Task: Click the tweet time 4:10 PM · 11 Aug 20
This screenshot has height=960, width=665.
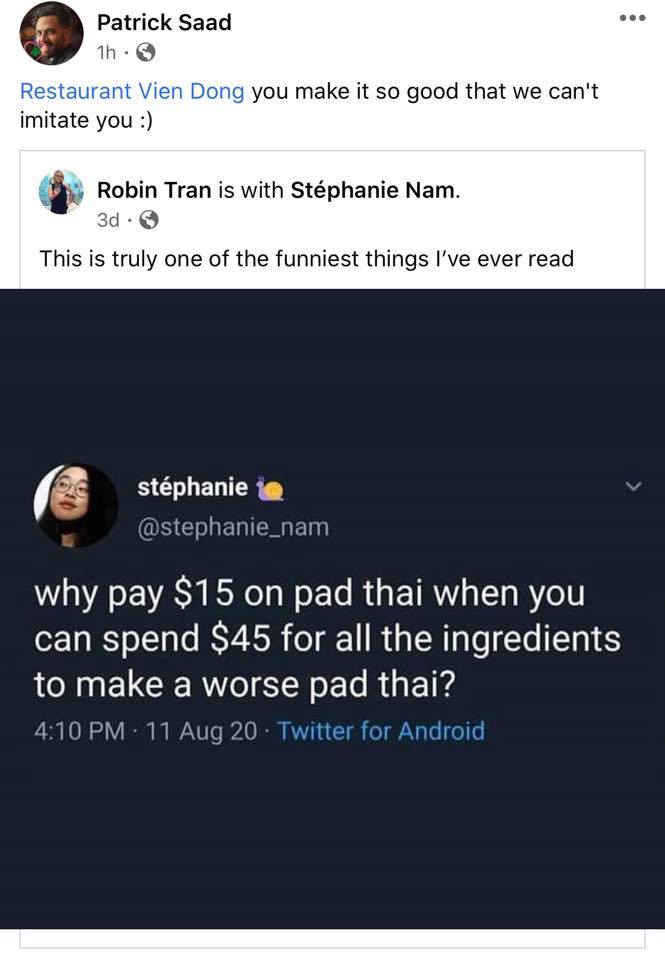Action: click(146, 730)
